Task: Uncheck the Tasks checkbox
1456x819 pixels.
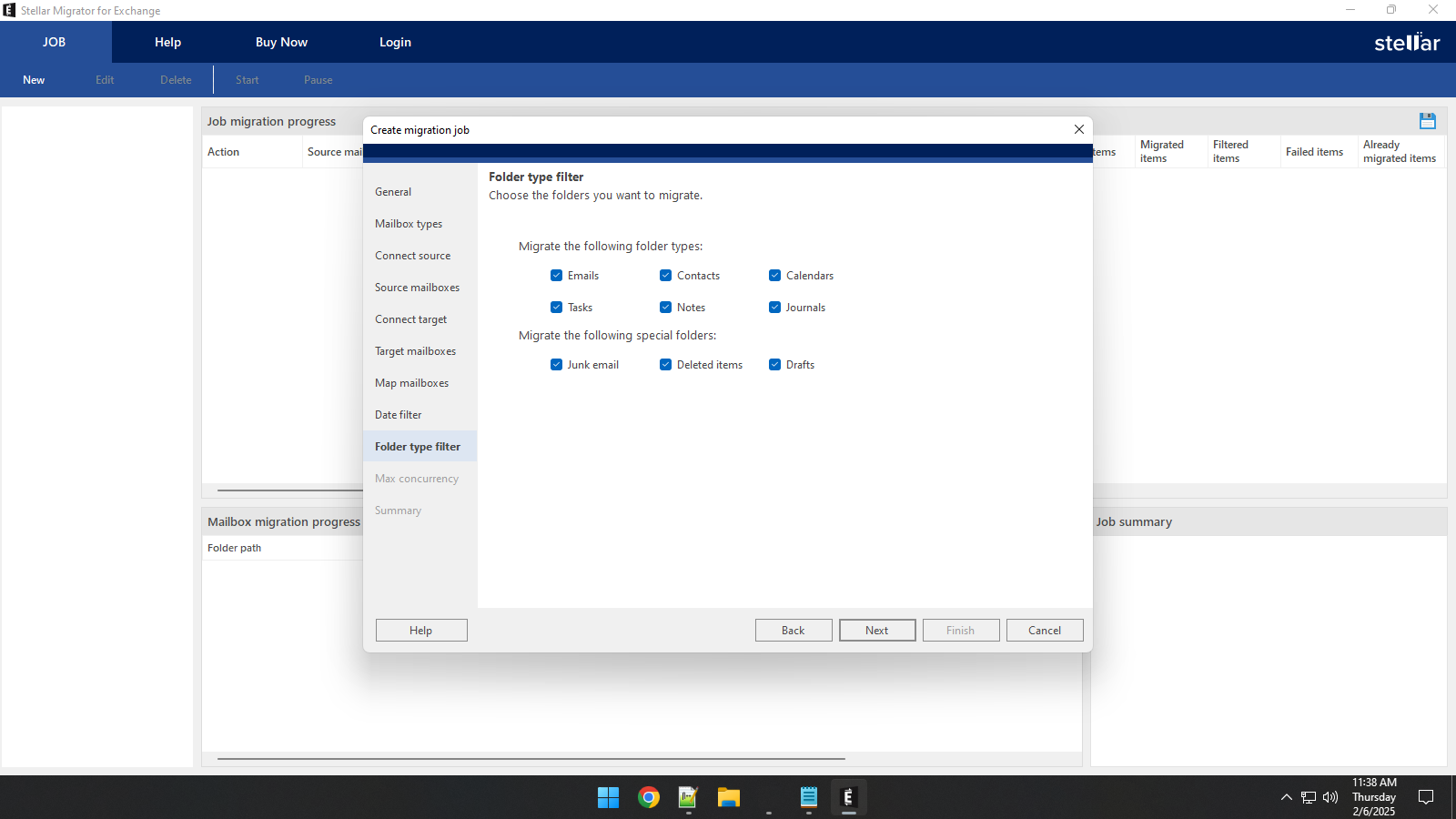Action: (556, 308)
